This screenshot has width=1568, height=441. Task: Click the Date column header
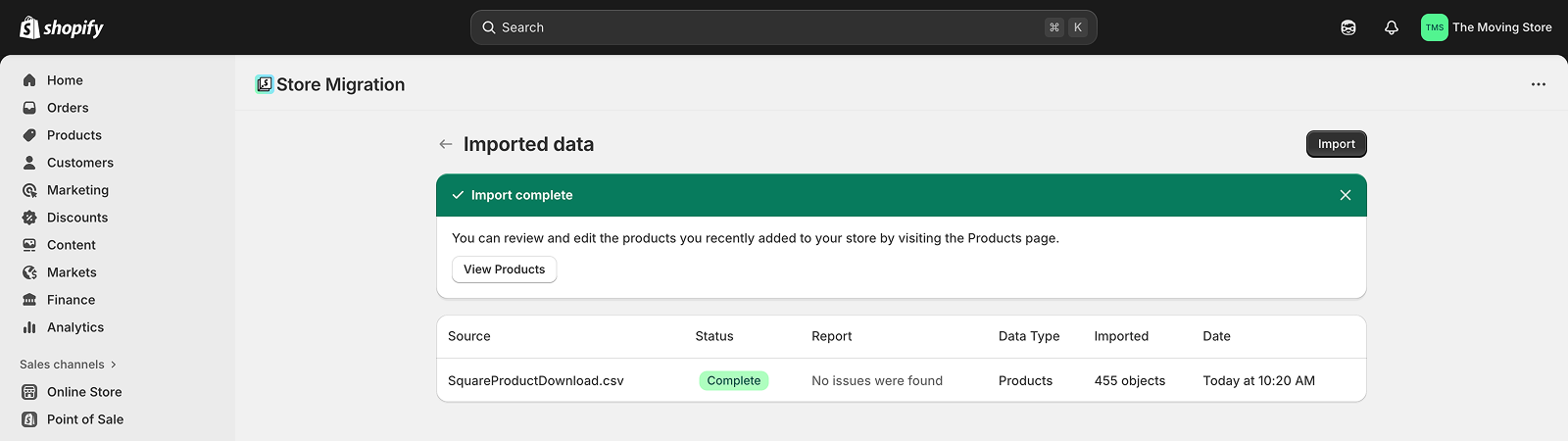pos(1216,336)
